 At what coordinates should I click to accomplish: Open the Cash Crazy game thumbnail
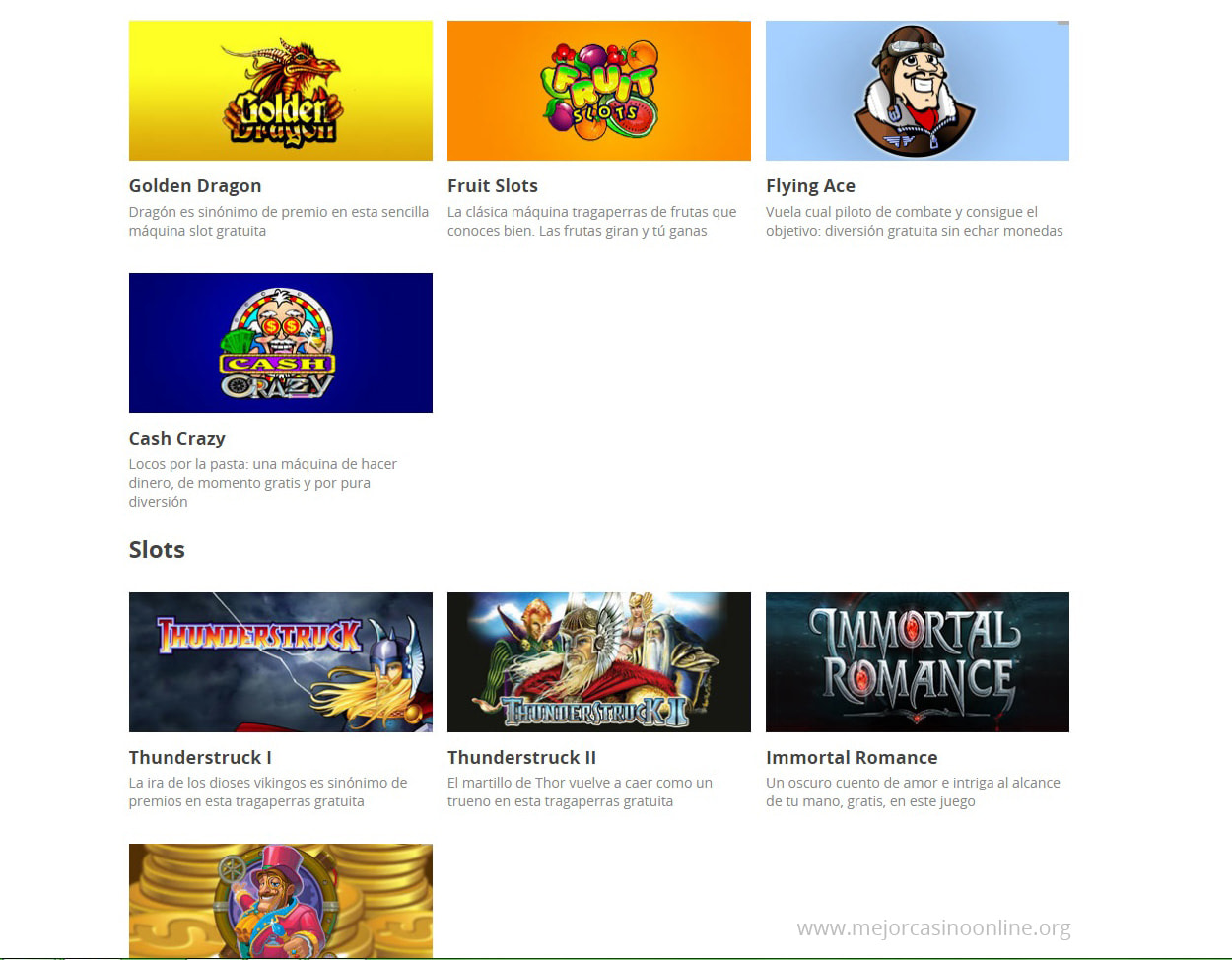281,343
